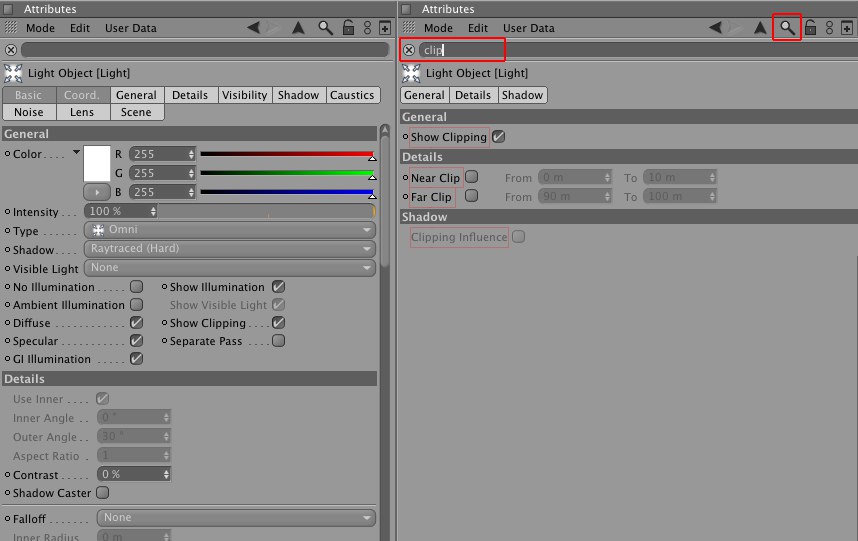Switch to the Caustics tab

(351, 95)
